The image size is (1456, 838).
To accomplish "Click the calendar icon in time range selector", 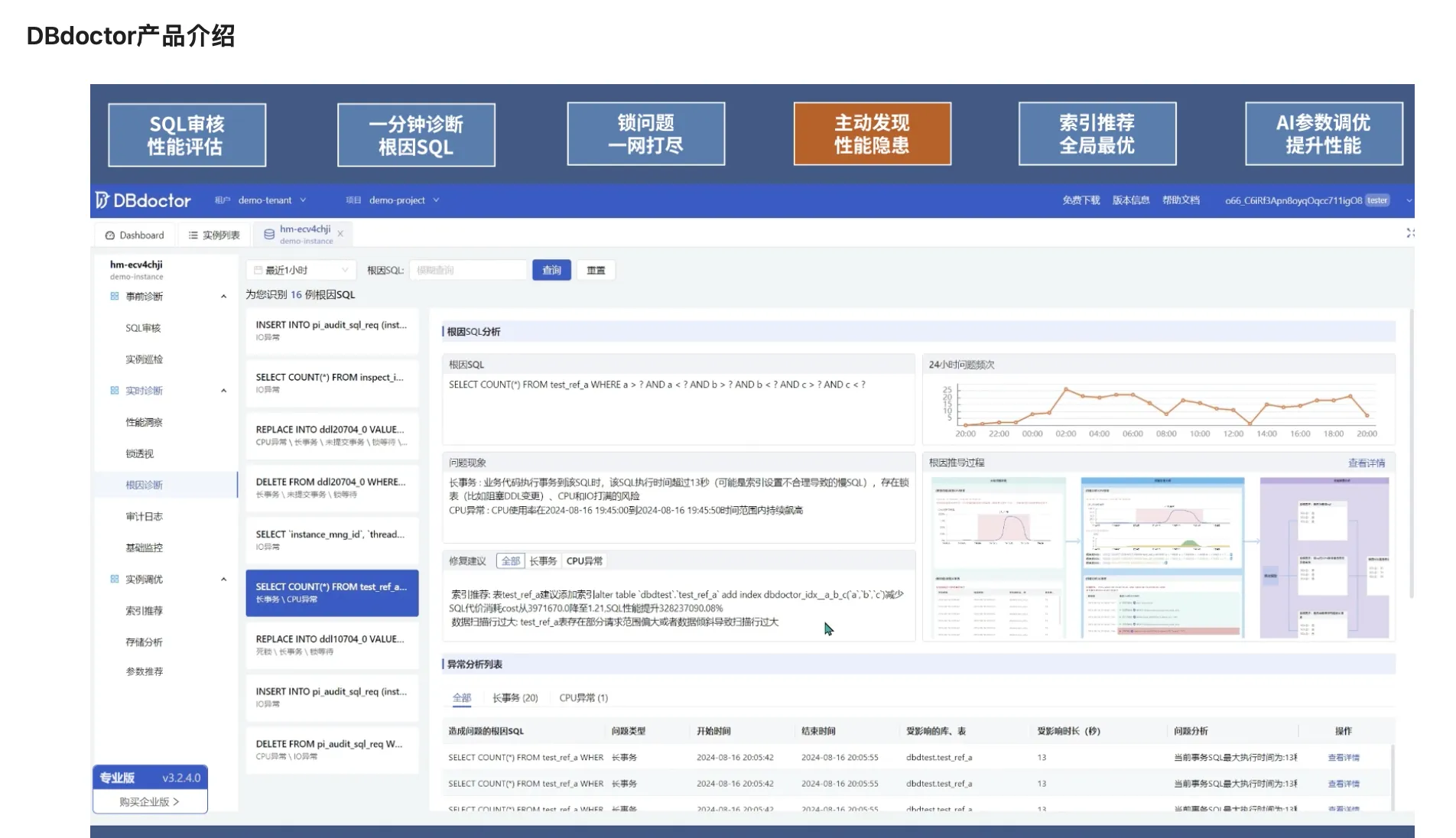I will (x=258, y=270).
